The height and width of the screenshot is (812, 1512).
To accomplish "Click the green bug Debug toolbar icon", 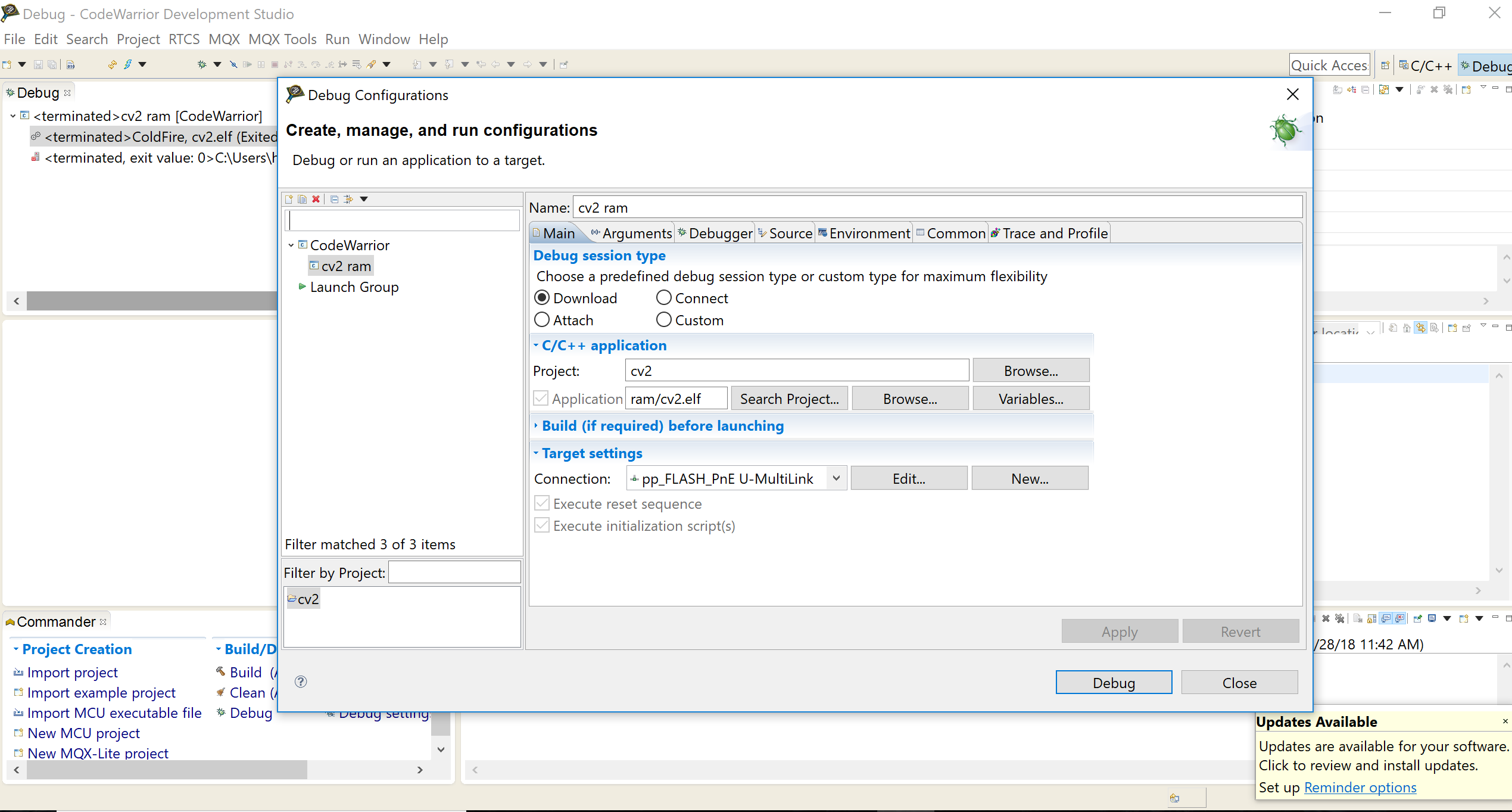I will pos(202,64).
